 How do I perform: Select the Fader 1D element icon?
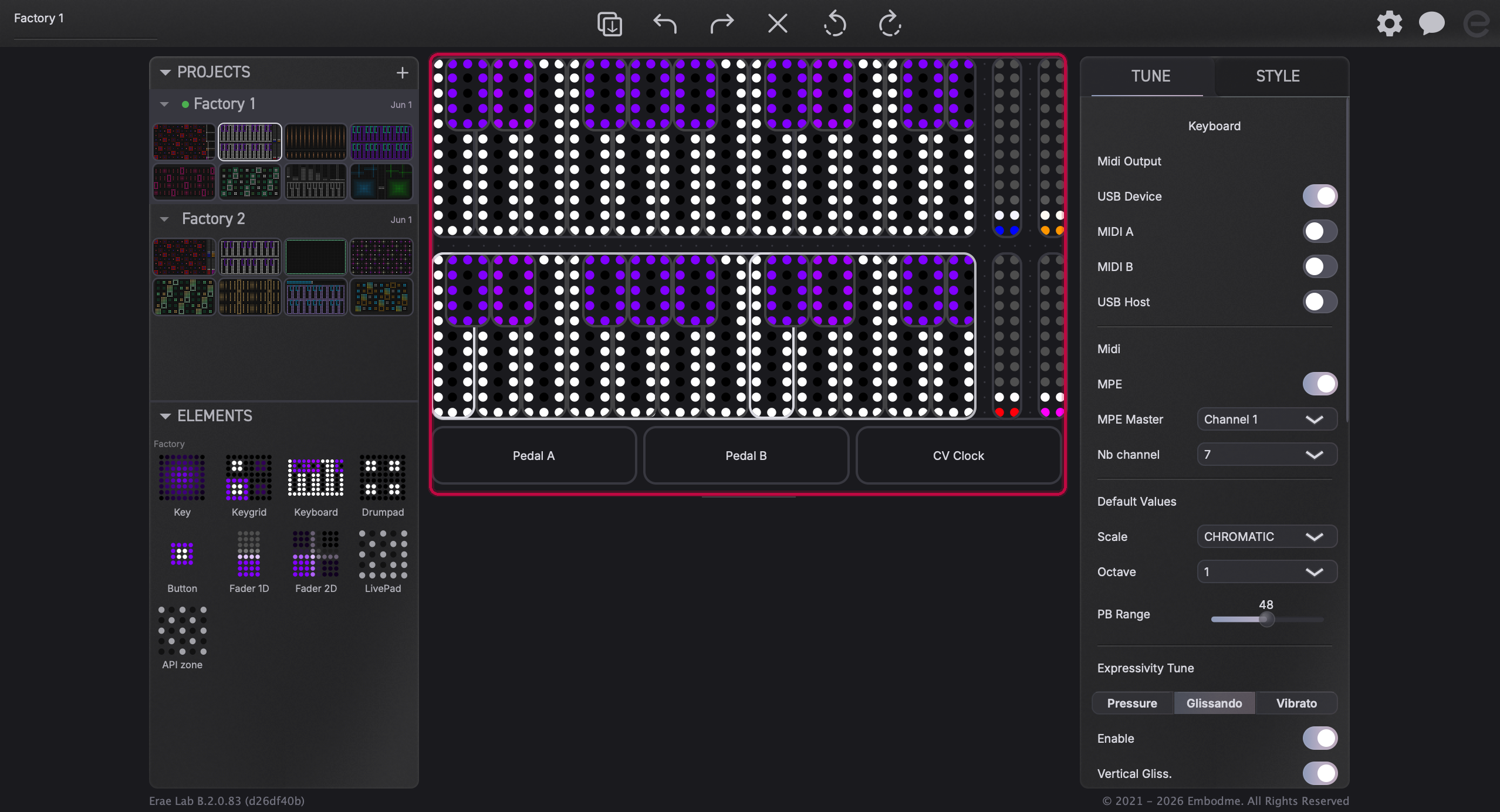click(x=249, y=554)
